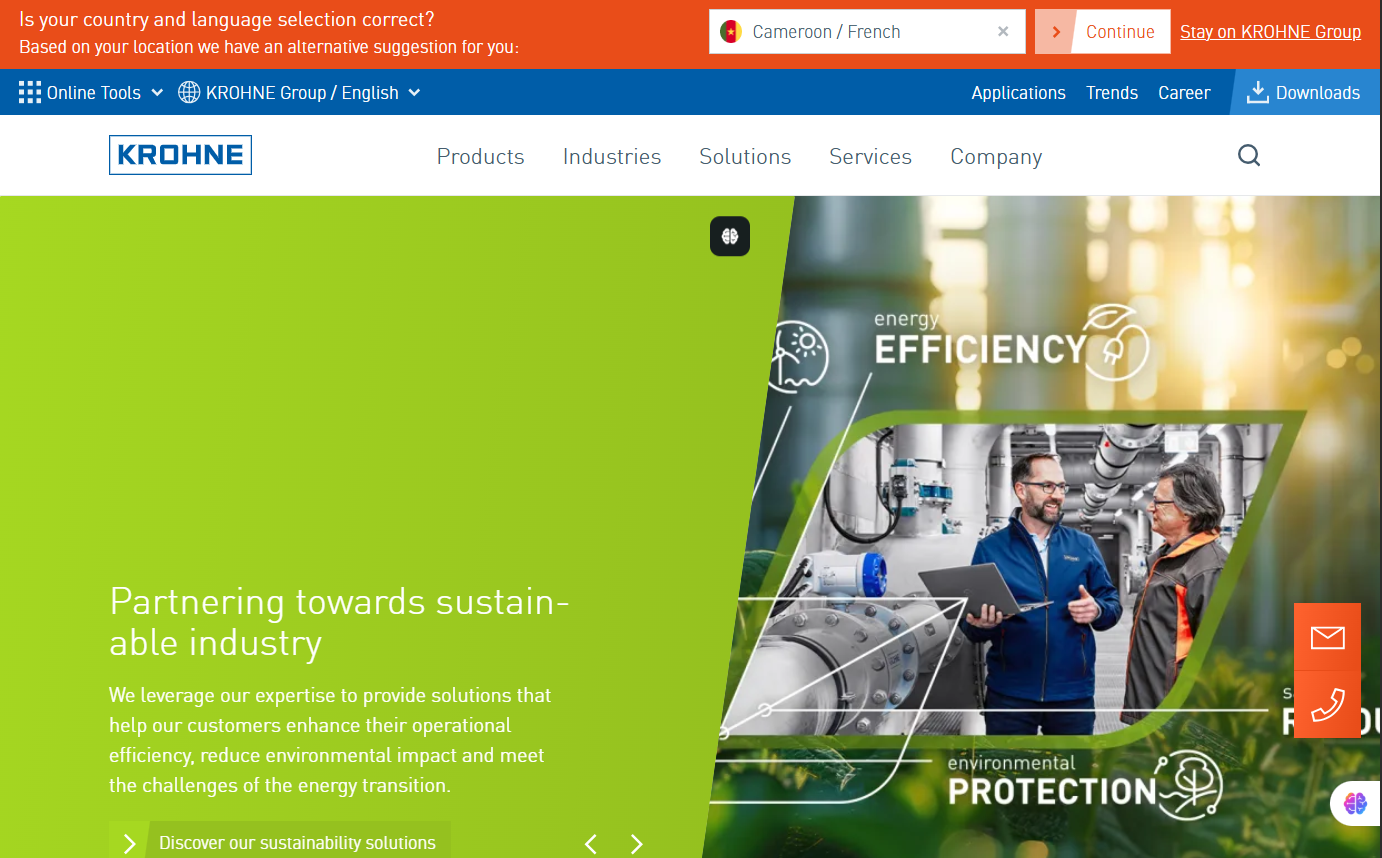Screen dimensions: 1382x858
Task: Click Stay on KROHNE Group link
Action: coord(1270,31)
